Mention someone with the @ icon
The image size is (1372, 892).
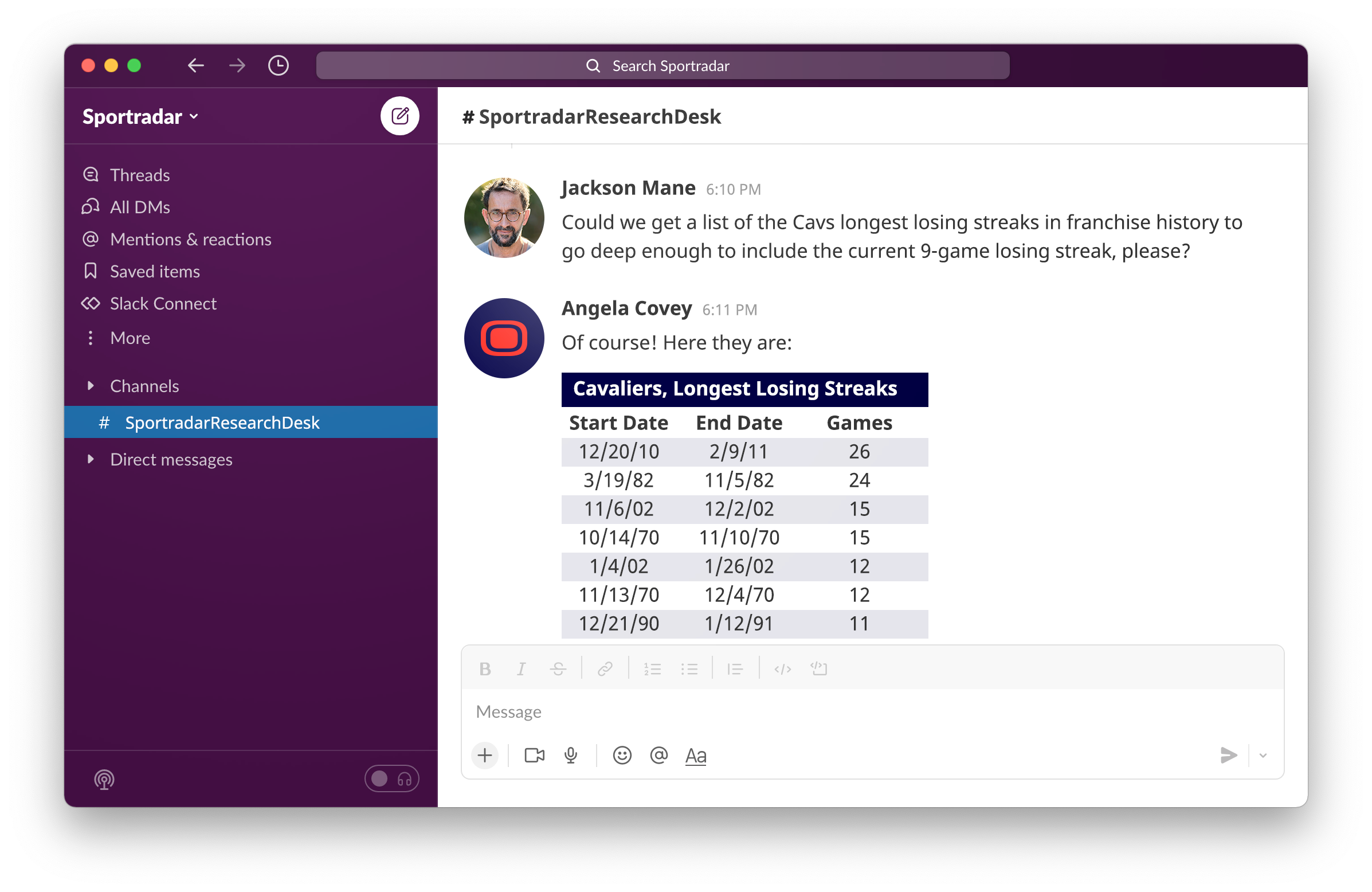tap(659, 756)
